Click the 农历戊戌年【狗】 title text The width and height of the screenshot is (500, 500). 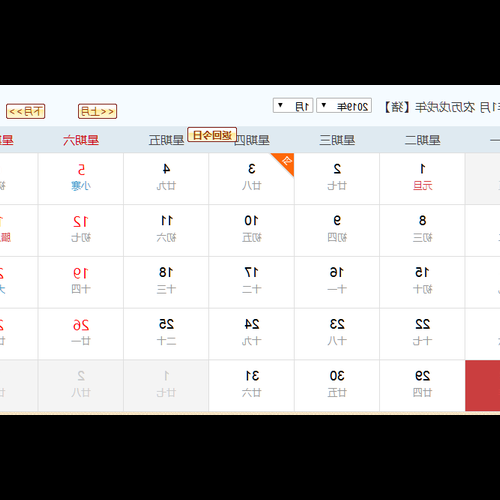pos(430,107)
